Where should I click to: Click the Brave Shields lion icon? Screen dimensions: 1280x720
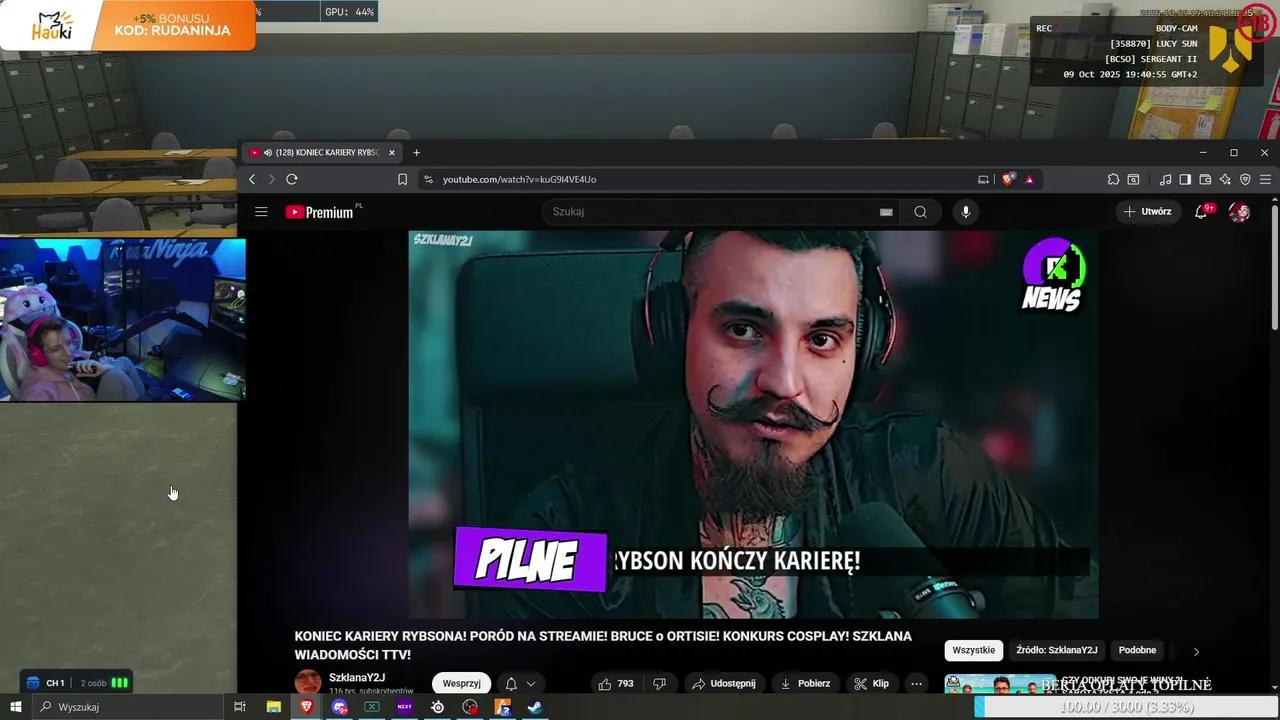pyautogui.click(x=1008, y=179)
